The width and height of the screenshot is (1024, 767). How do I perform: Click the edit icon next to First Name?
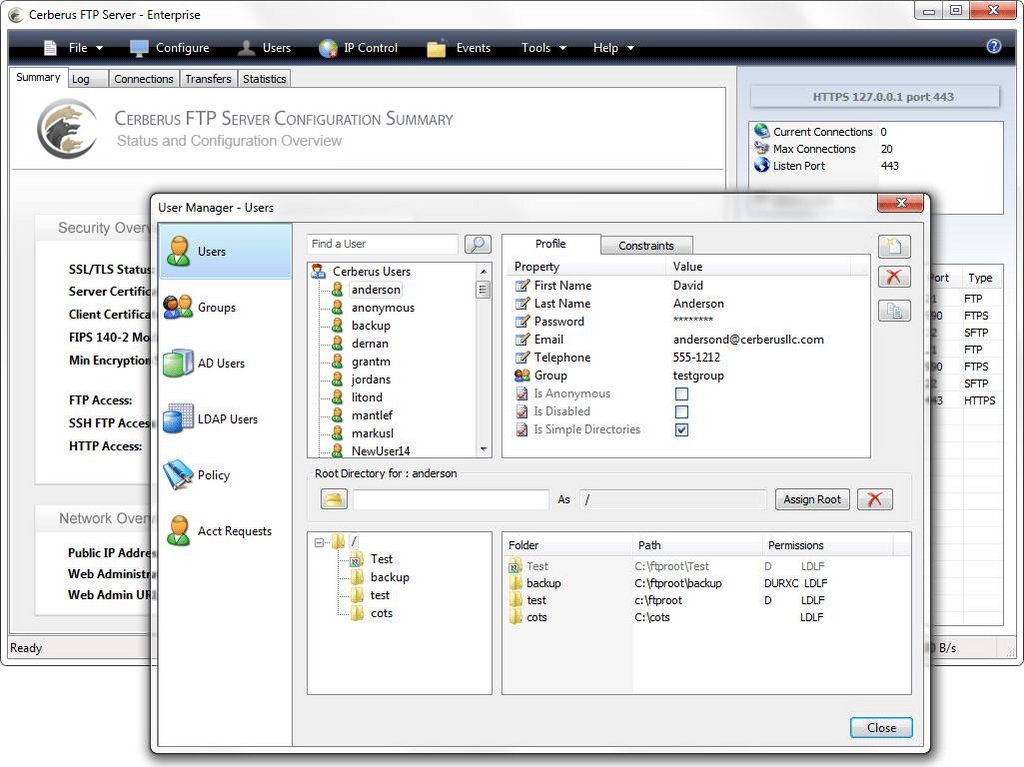(x=522, y=286)
